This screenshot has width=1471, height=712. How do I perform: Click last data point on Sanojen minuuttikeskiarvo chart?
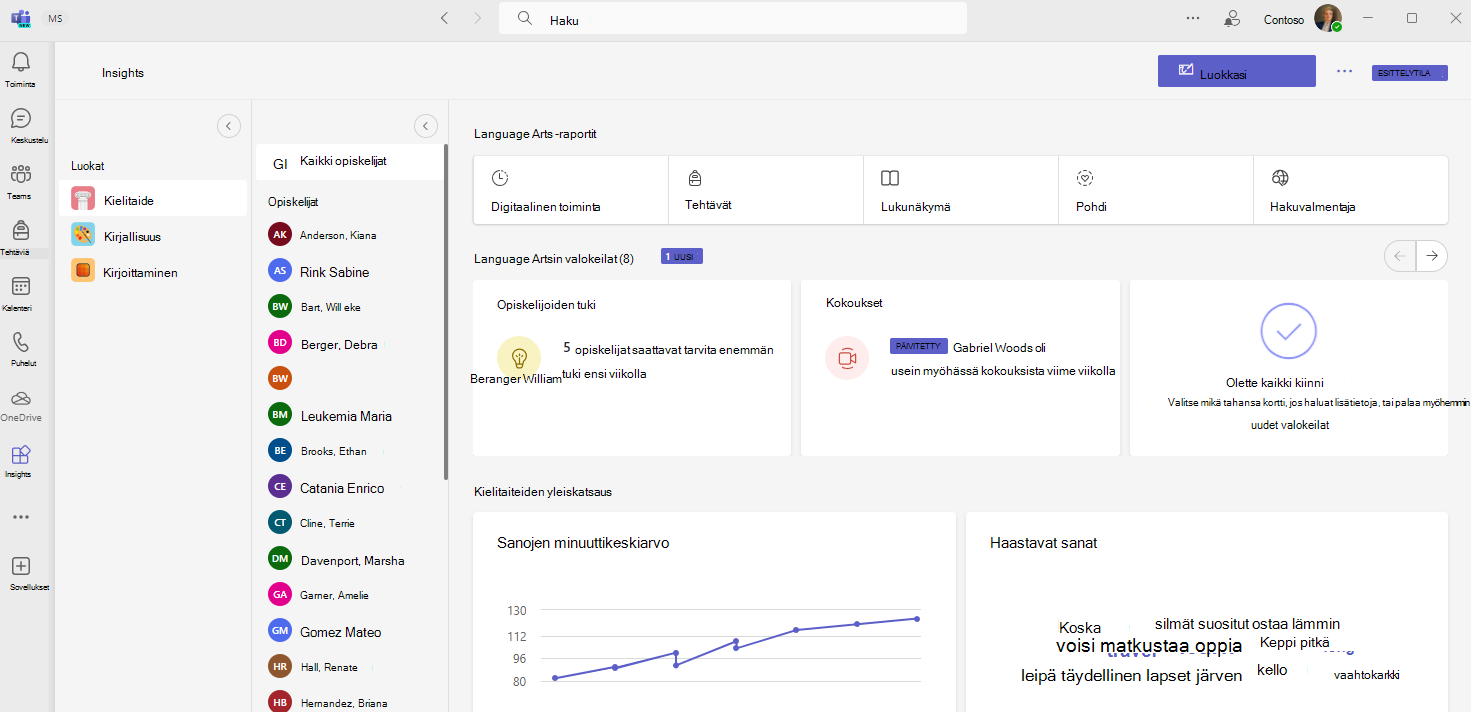[917, 619]
